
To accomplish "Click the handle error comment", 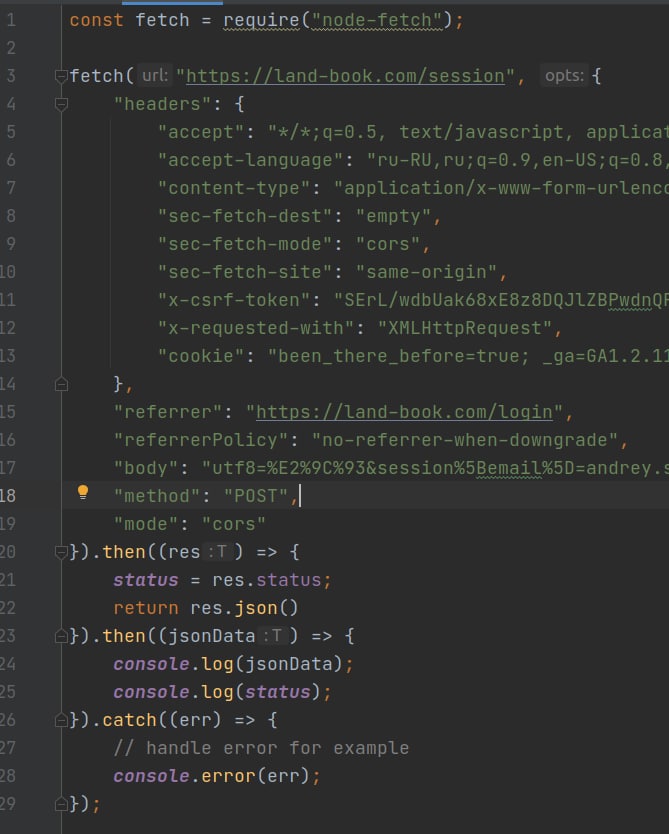I will tap(261, 748).
